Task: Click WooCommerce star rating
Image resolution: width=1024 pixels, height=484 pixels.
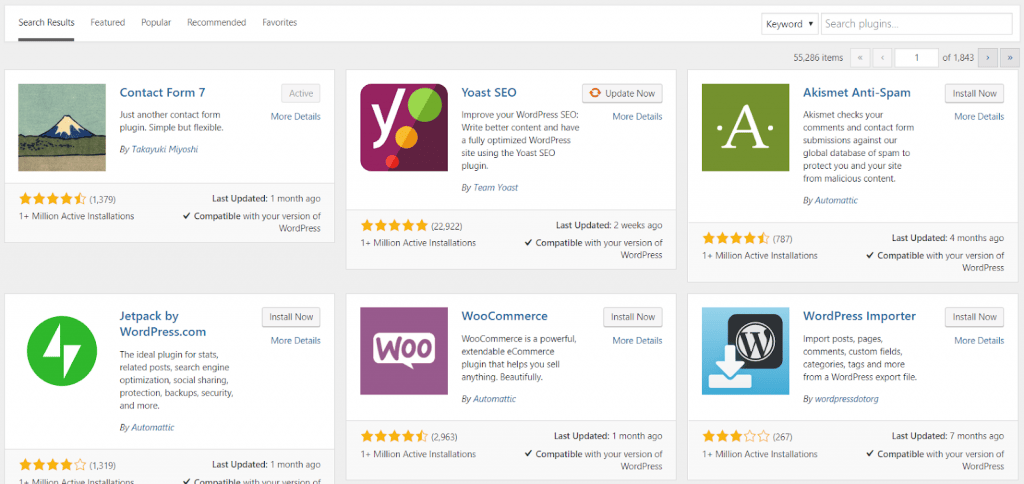Action: pos(394,436)
